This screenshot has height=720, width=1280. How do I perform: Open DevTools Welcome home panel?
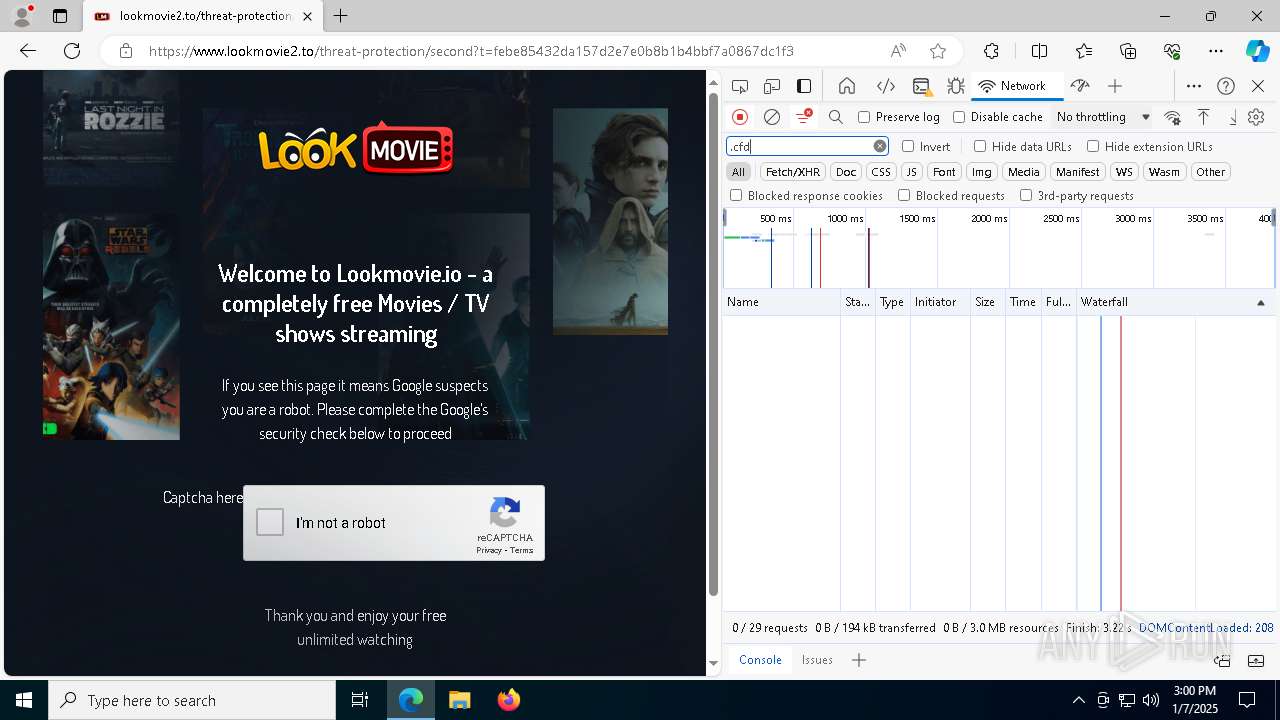pos(847,86)
